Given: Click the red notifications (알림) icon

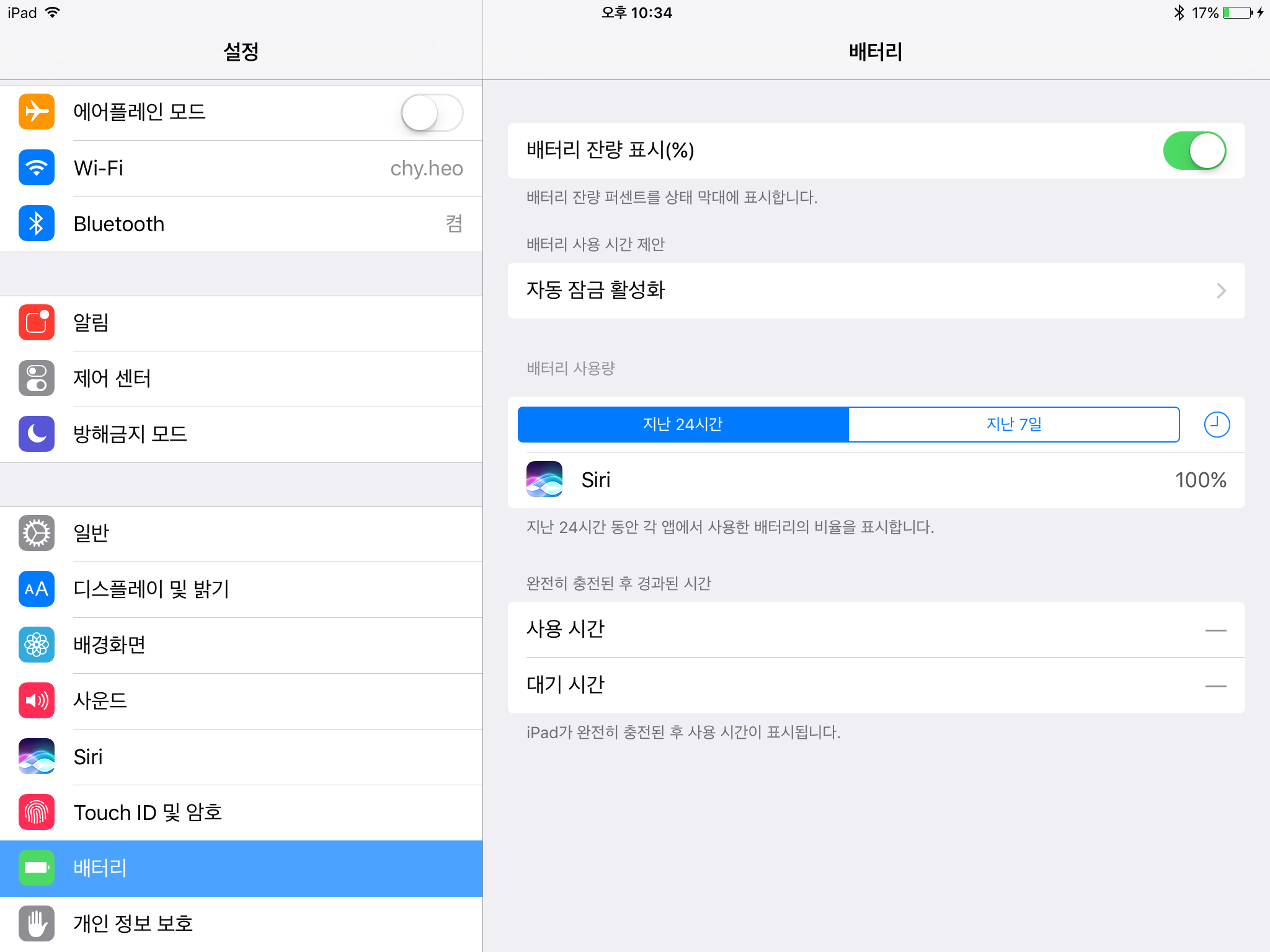Looking at the screenshot, I should (x=37, y=322).
